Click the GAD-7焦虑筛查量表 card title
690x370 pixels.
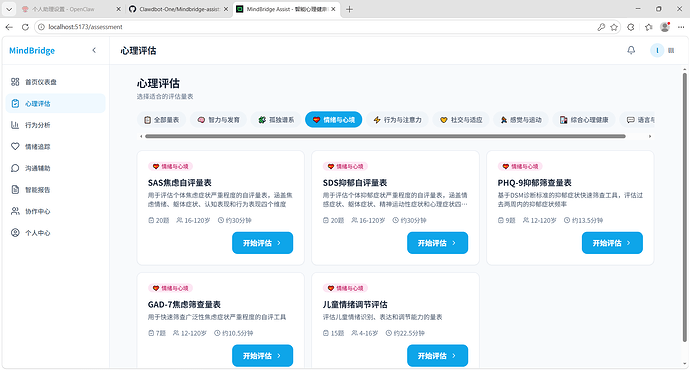coord(184,304)
